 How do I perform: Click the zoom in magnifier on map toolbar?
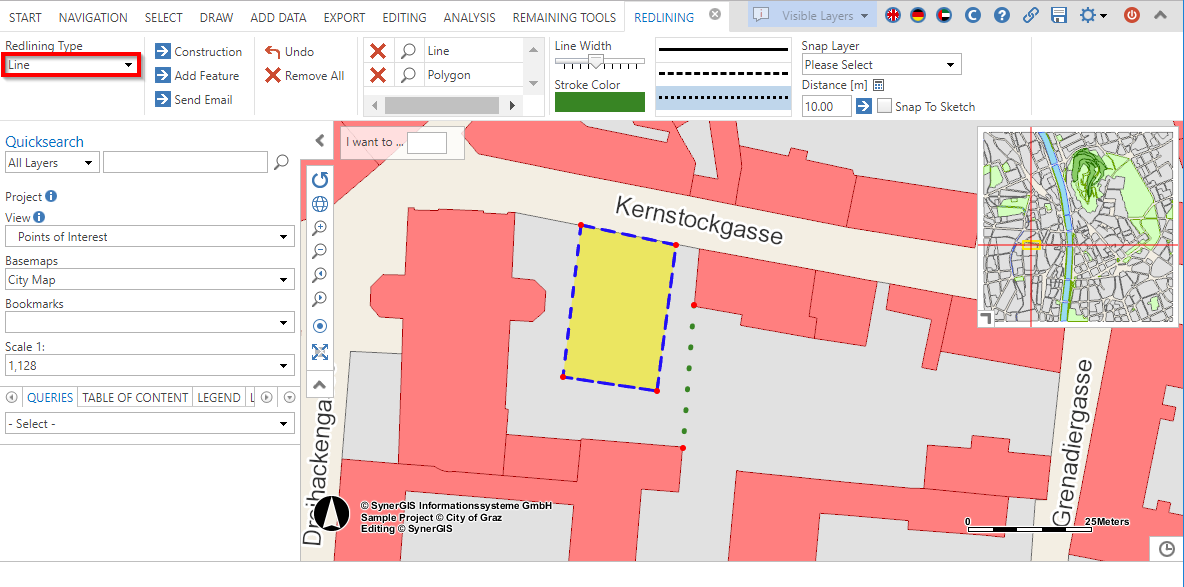tap(320, 228)
